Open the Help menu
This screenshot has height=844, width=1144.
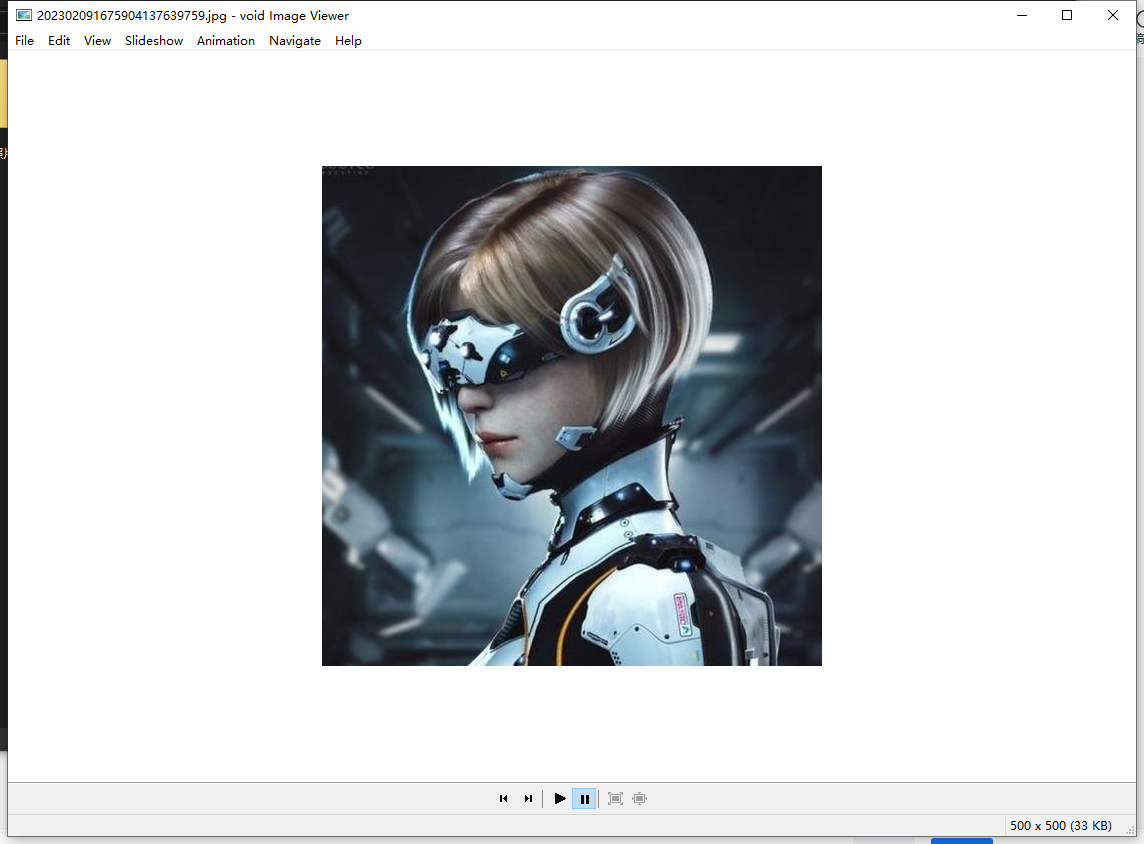348,40
